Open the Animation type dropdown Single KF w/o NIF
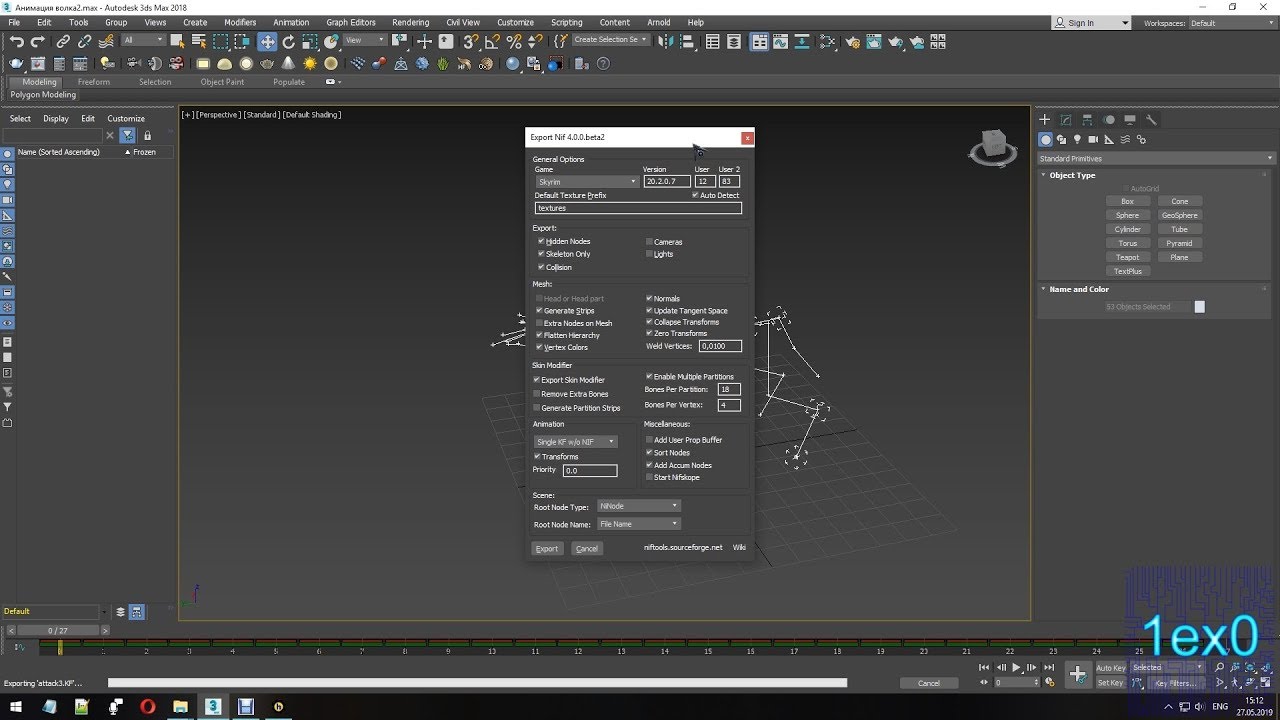The image size is (1280, 720). coord(575,442)
